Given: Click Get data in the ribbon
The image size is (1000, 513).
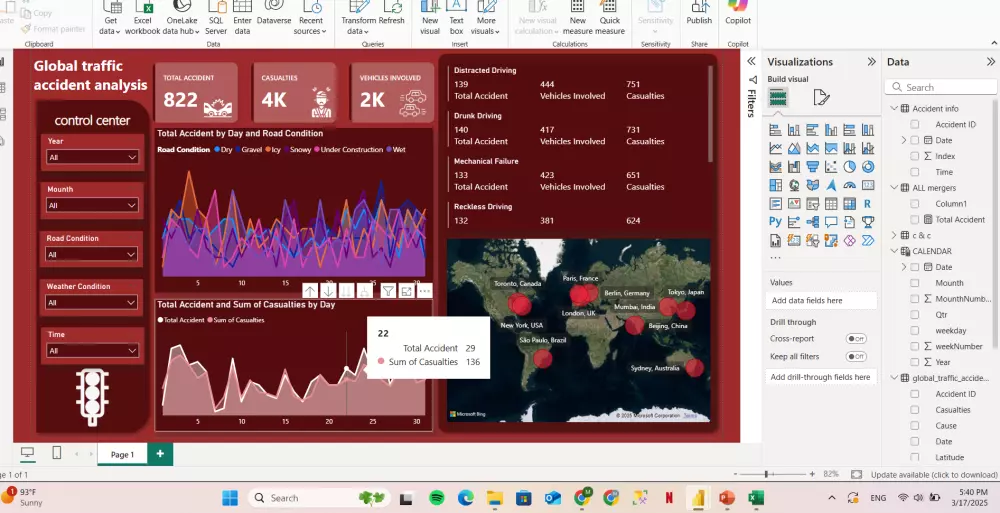Looking at the screenshot, I should pyautogui.click(x=110, y=17).
